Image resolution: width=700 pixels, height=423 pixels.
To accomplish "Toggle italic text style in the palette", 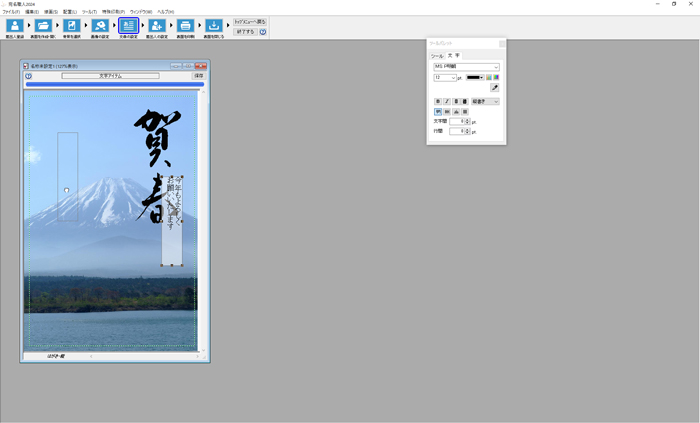I will coord(446,102).
